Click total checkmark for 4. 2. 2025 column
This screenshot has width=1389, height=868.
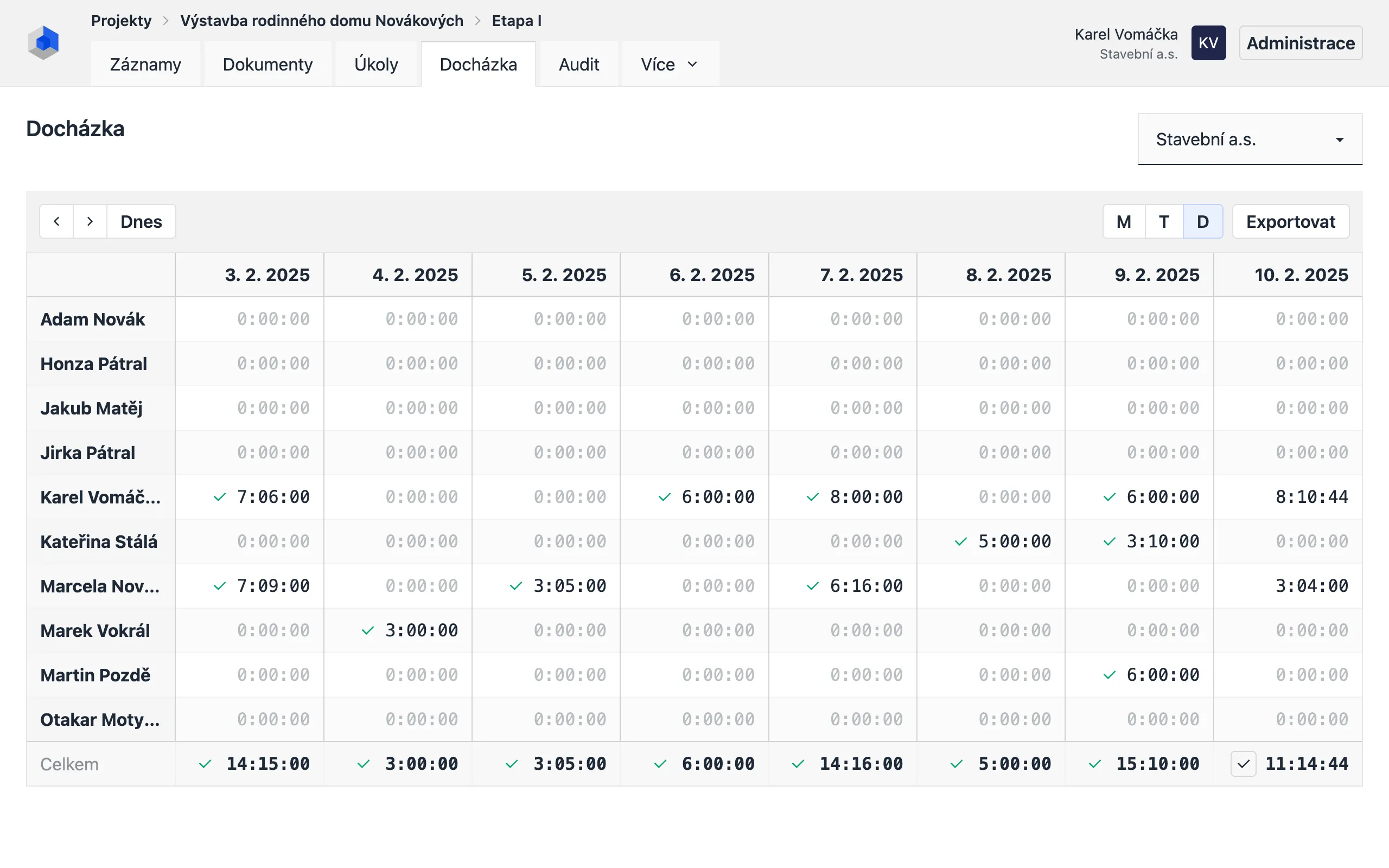click(x=364, y=764)
